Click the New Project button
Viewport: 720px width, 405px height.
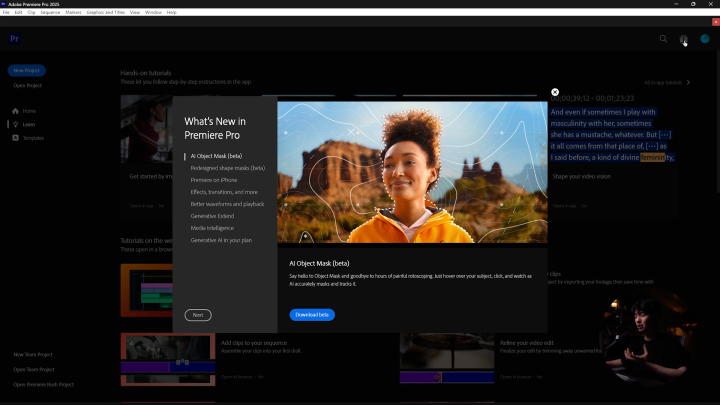(28, 71)
